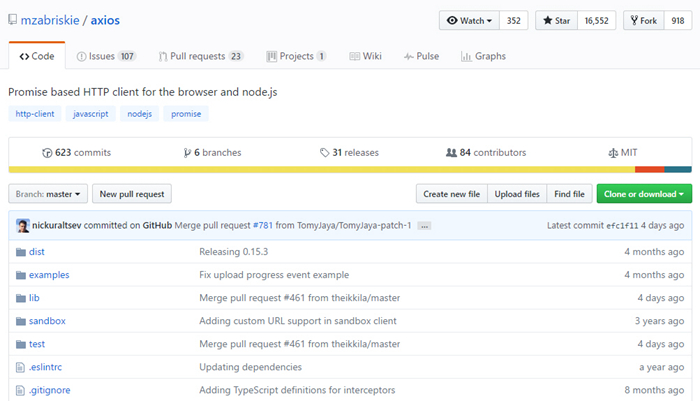The height and width of the screenshot is (401, 700).
Task: Open the Updating dependencies commit message
Action: coord(250,367)
